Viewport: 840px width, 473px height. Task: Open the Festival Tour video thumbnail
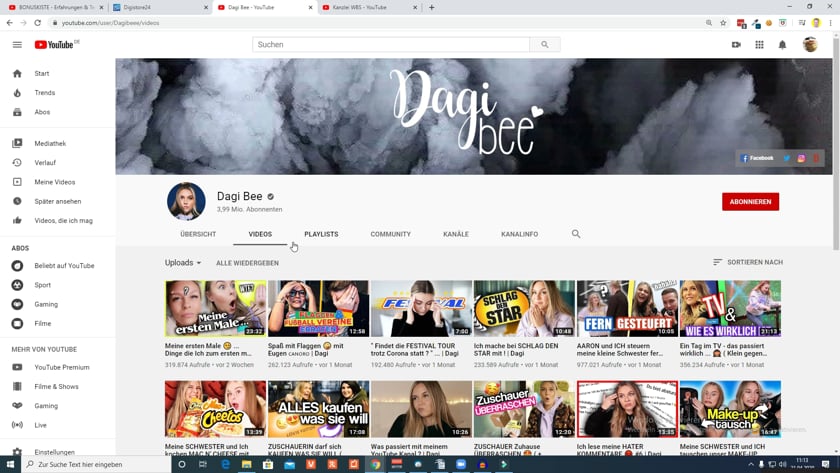[421, 309]
